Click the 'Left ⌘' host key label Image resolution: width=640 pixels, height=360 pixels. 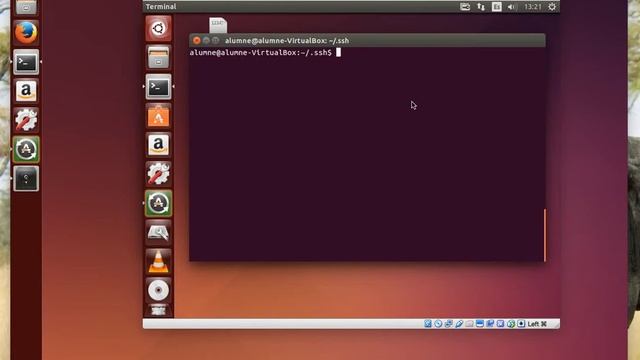[x=537, y=324]
